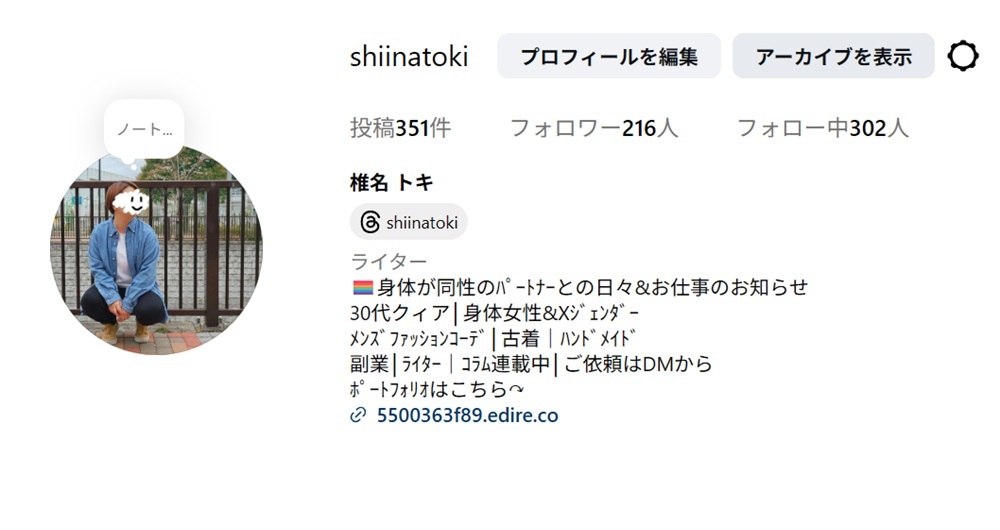View the フォロー中302人 following list
Viewport: 1000px width, 530px height.
(x=823, y=128)
